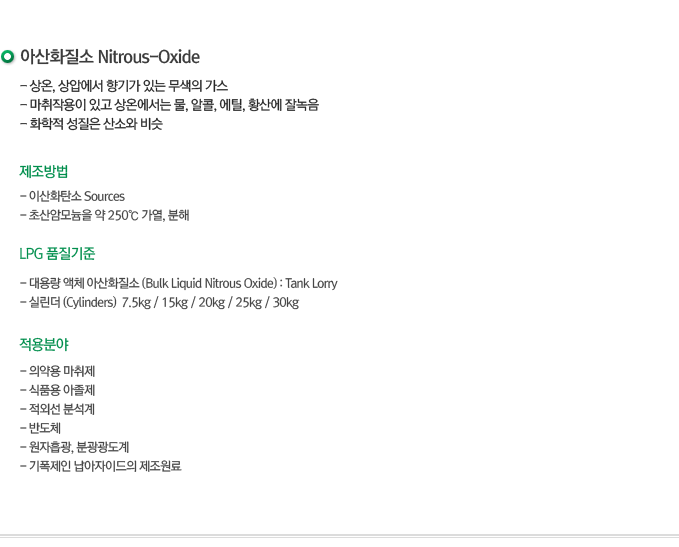The width and height of the screenshot is (679, 547).
Task: Click the 마취작용 solubility description line
Action: pyautogui.click(x=169, y=105)
